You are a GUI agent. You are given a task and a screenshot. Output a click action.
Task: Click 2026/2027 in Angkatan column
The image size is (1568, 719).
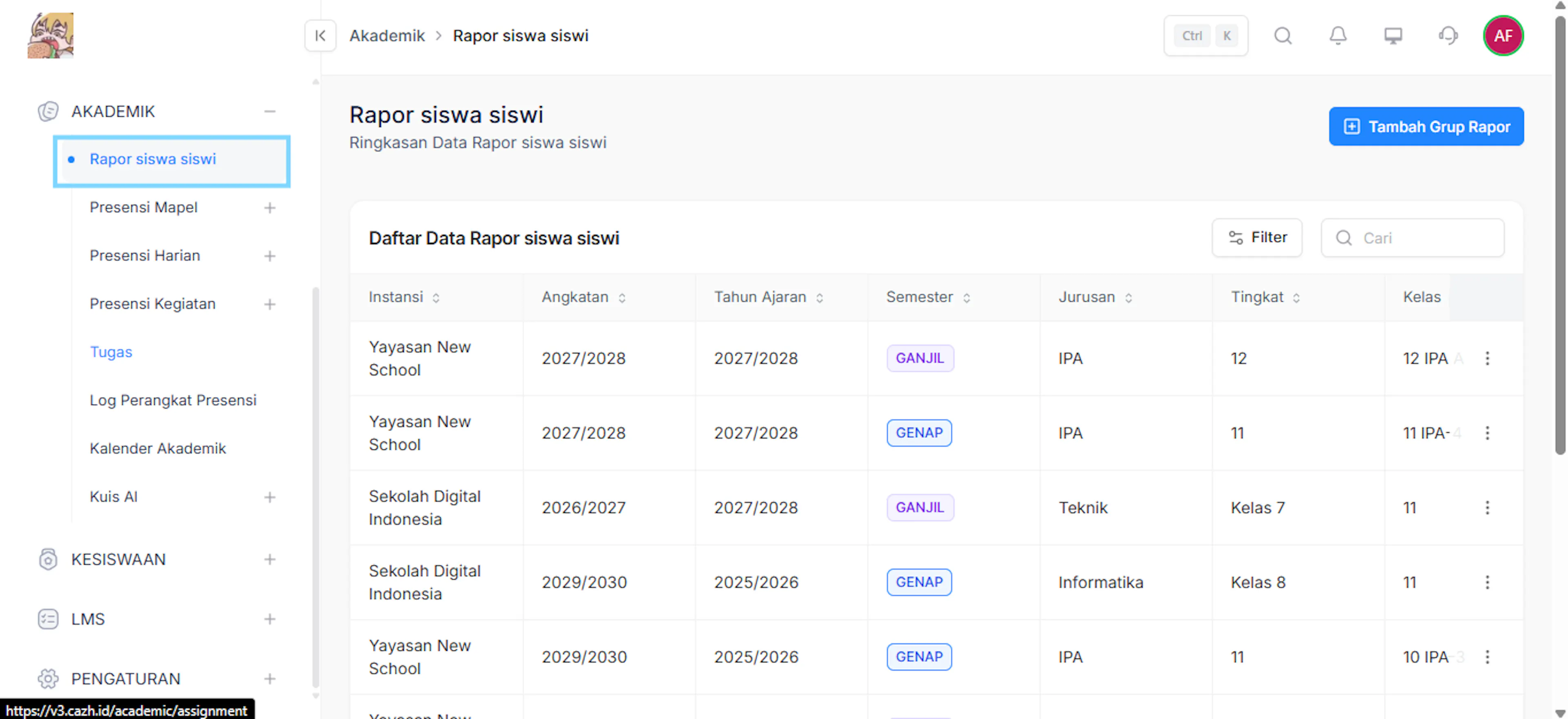pyautogui.click(x=584, y=508)
